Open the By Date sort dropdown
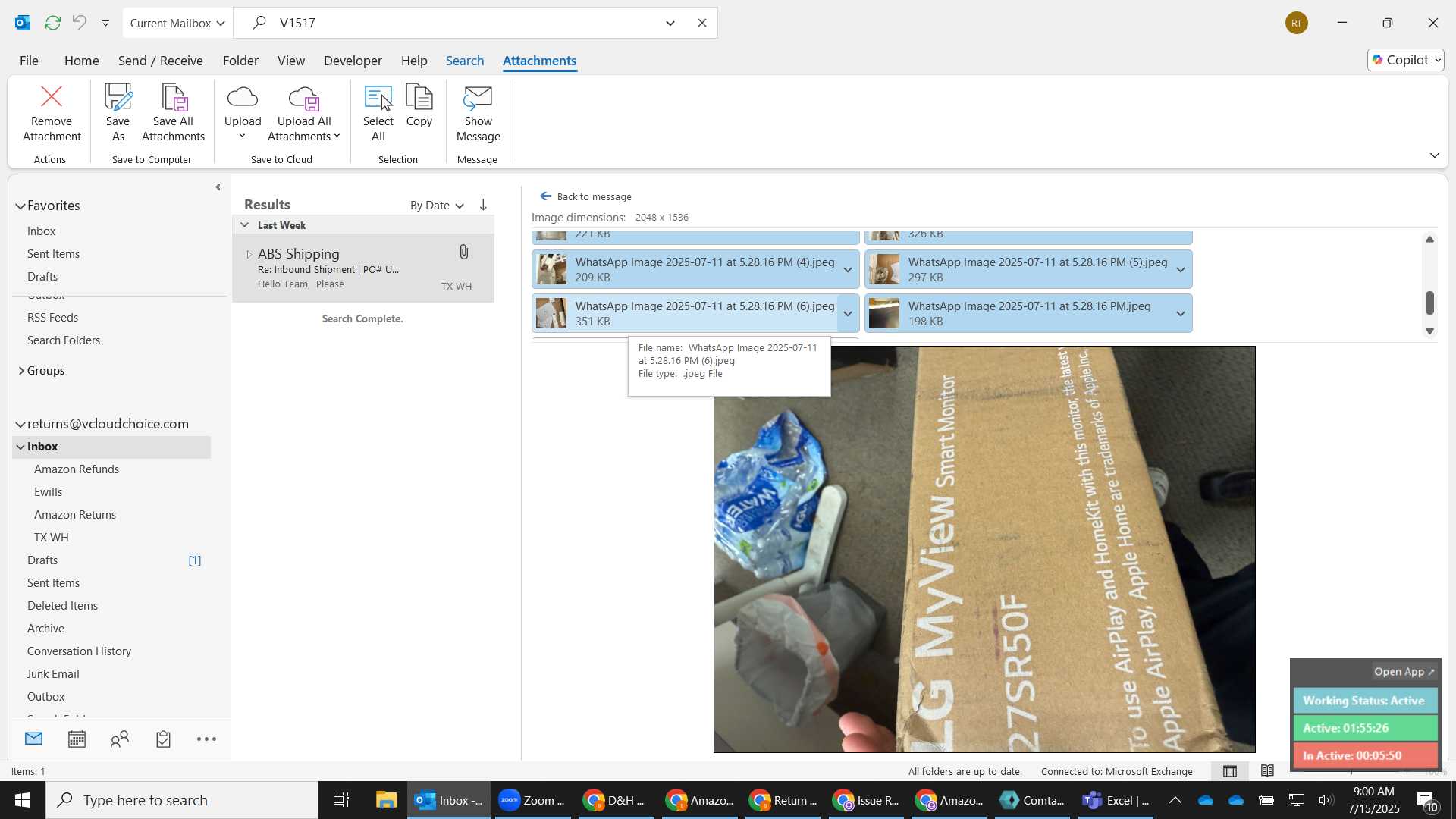 point(437,206)
